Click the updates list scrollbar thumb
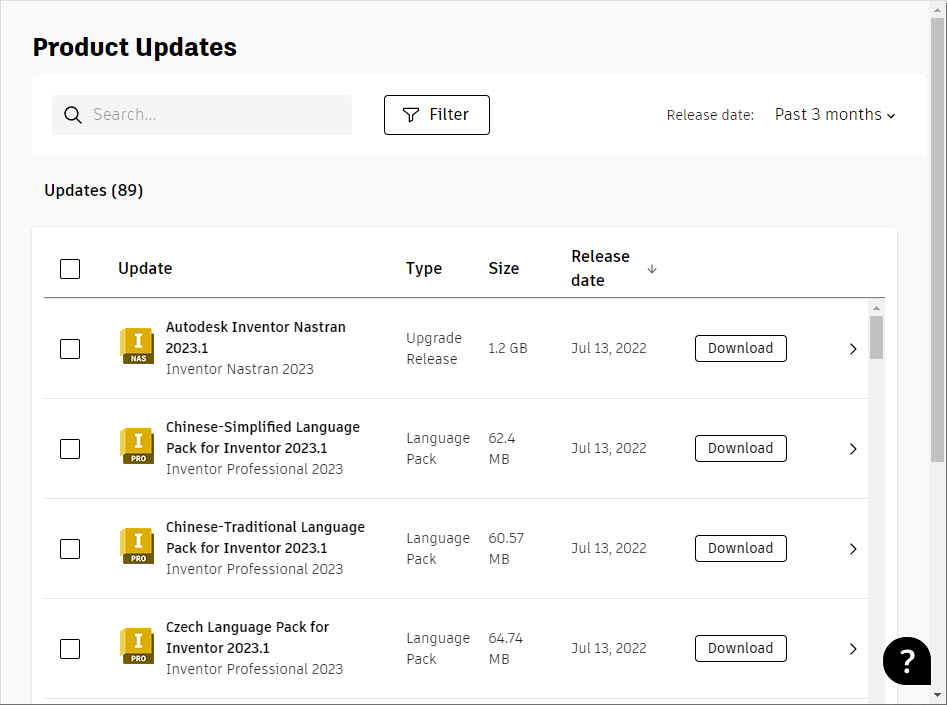Image resolution: width=947 pixels, height=705 pixels. (x=876, y=337)
